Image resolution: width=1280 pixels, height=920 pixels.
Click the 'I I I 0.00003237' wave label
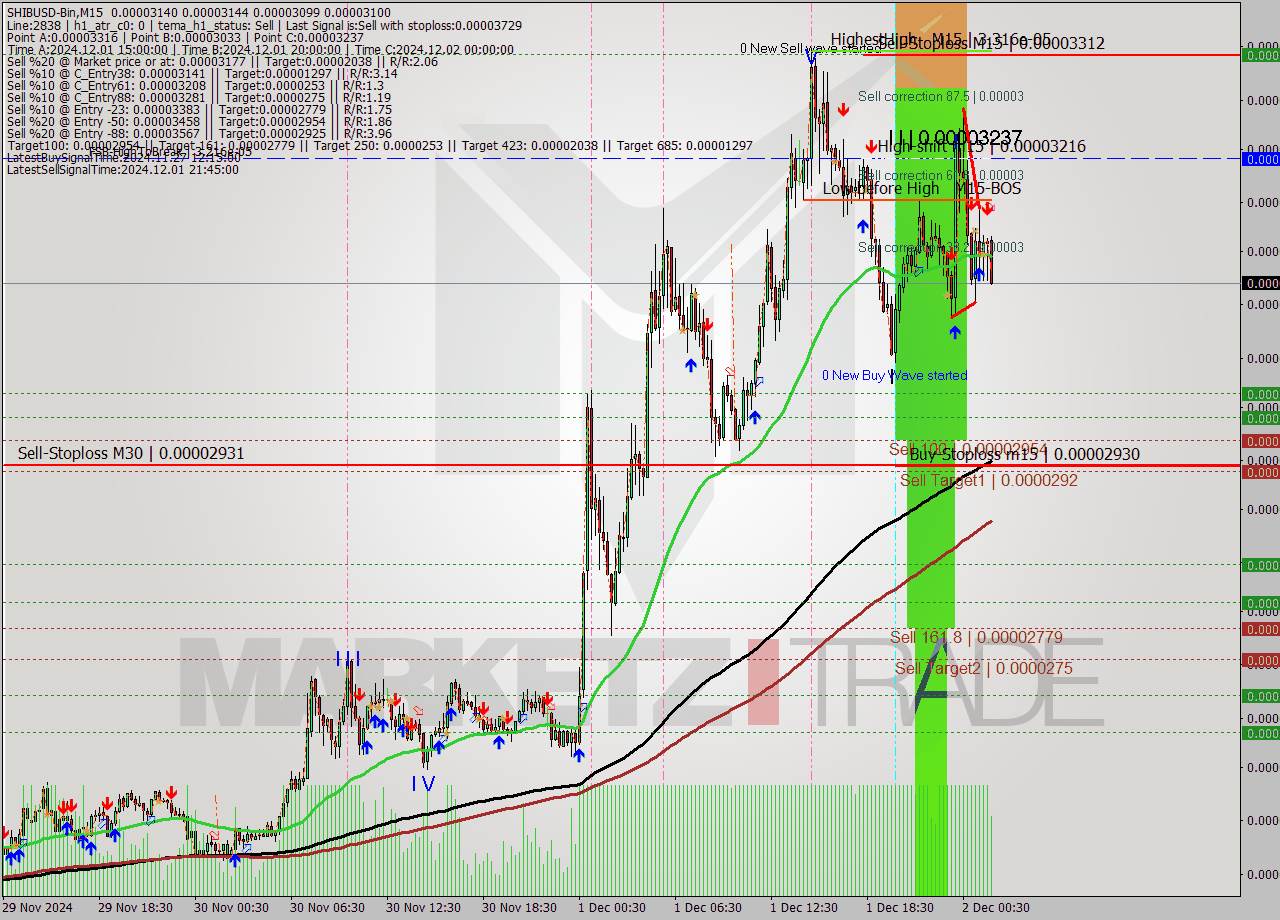[x=955, y=137]
